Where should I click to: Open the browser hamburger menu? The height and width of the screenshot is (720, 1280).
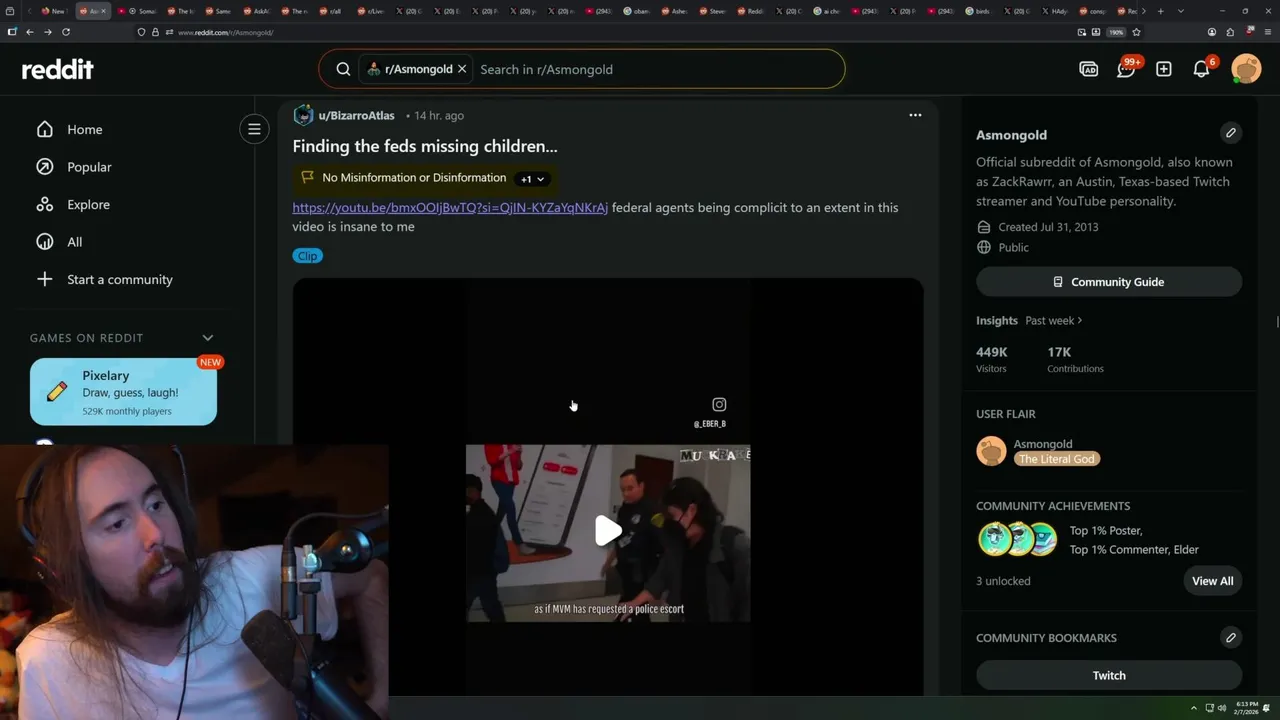click(1267, 32)
